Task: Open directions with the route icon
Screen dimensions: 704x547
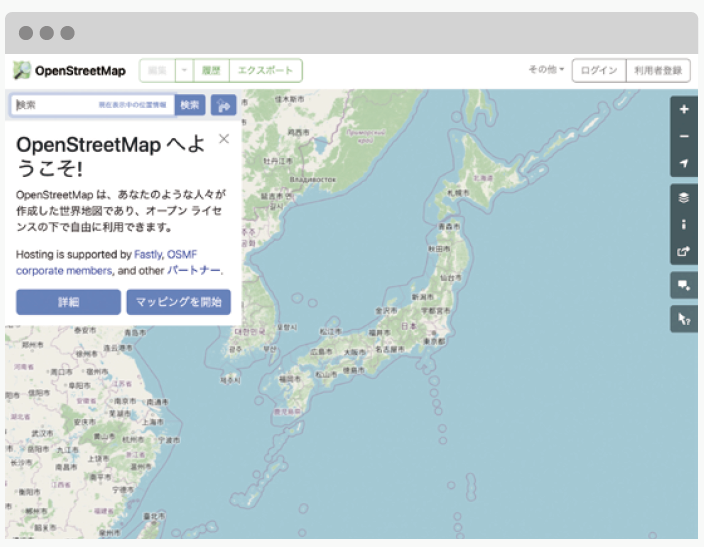Action: (x=223, y=105)
